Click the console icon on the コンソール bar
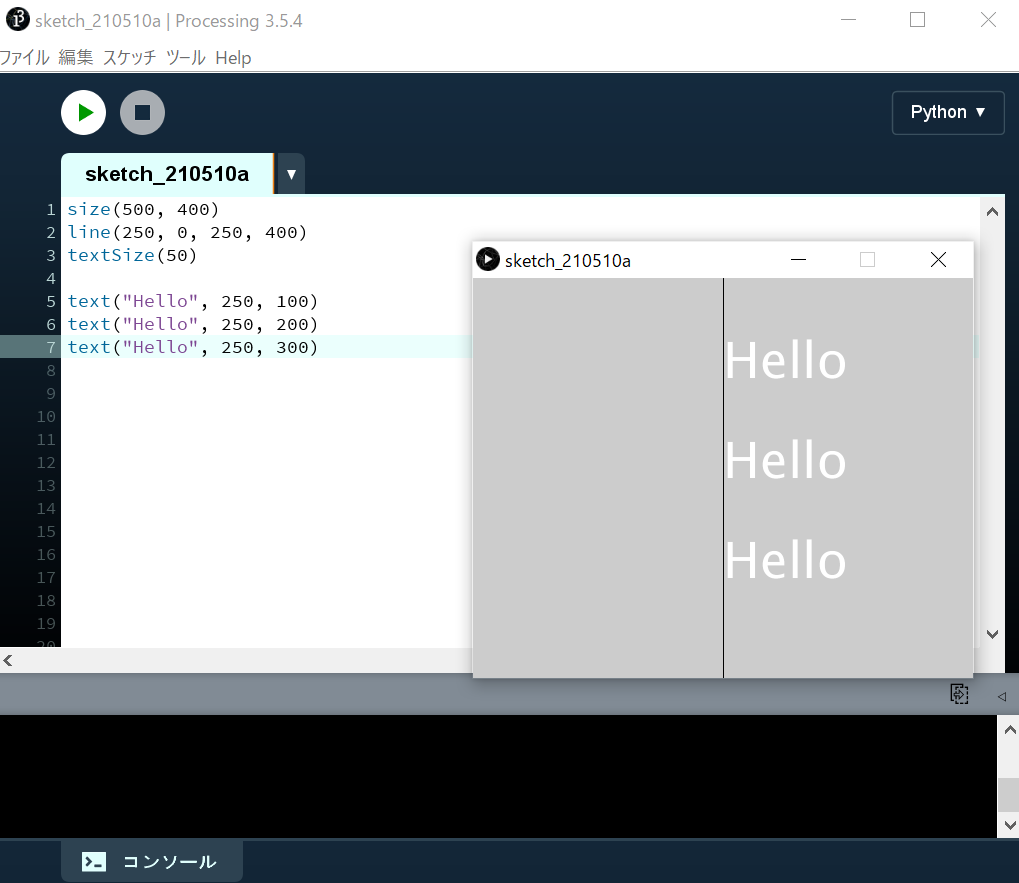Viewport: 1019px width, 883px height. point(94,860)
